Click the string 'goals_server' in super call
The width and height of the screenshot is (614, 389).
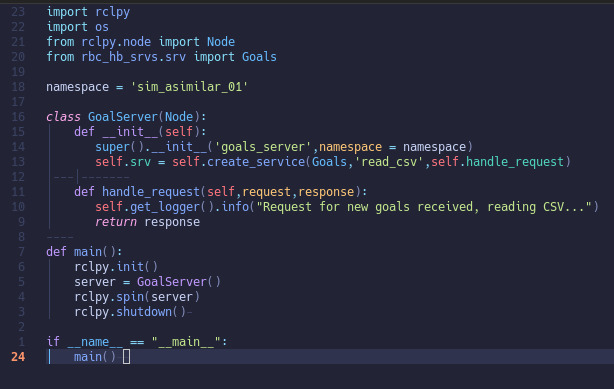[263, 147]
